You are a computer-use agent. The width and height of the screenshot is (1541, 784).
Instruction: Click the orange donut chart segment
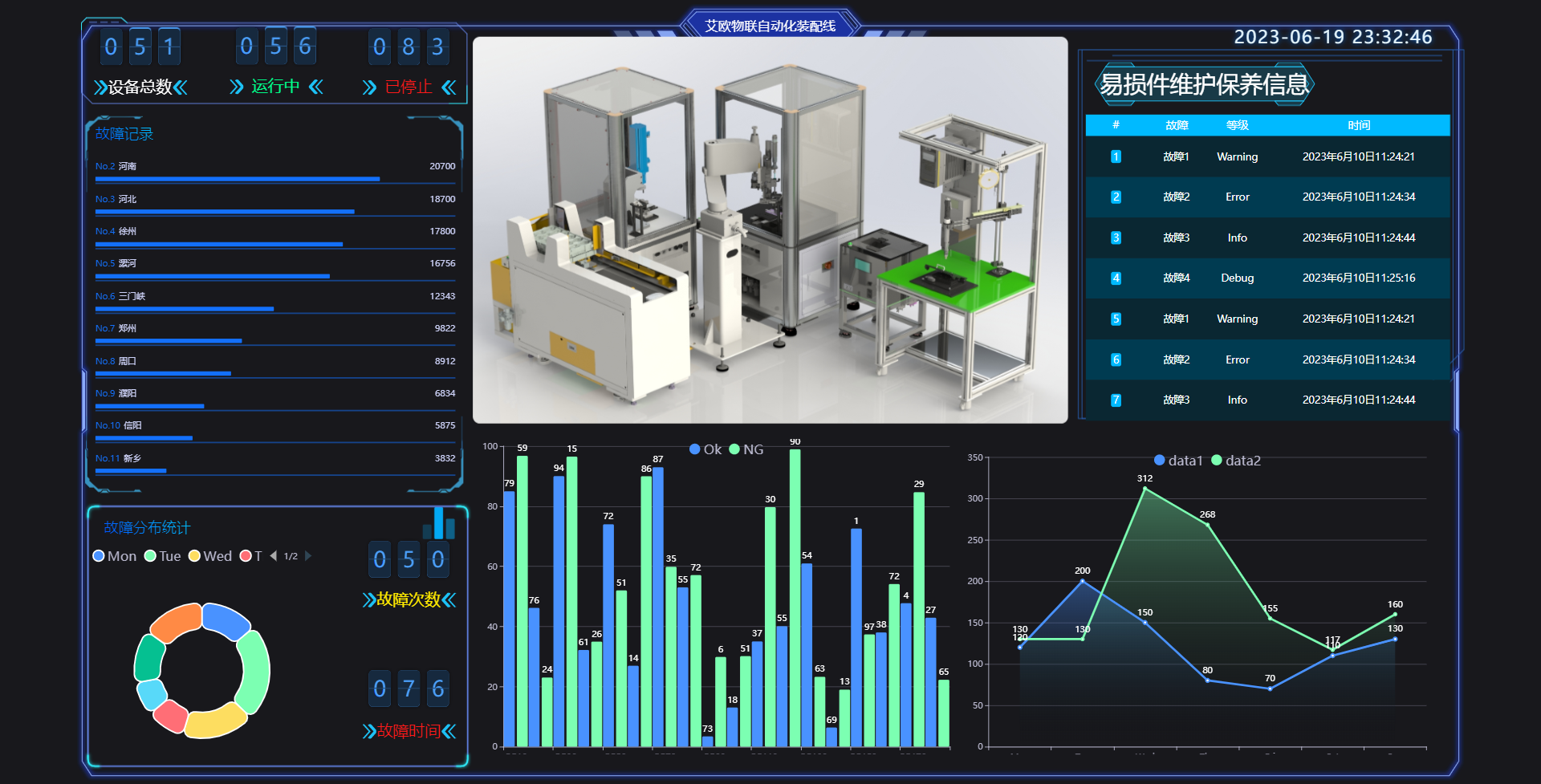(176, 623)
